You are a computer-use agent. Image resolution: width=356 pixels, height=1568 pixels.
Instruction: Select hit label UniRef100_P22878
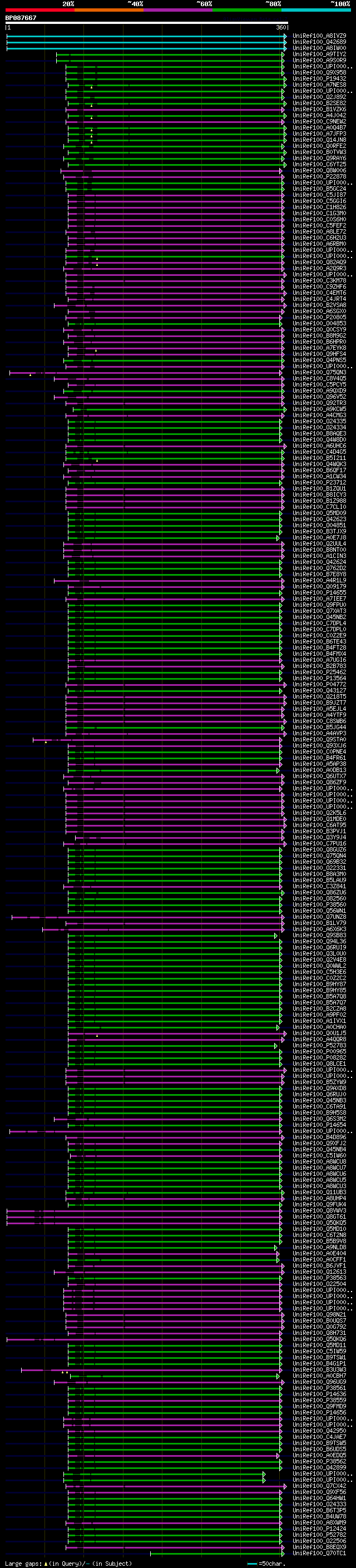[319, 176]
